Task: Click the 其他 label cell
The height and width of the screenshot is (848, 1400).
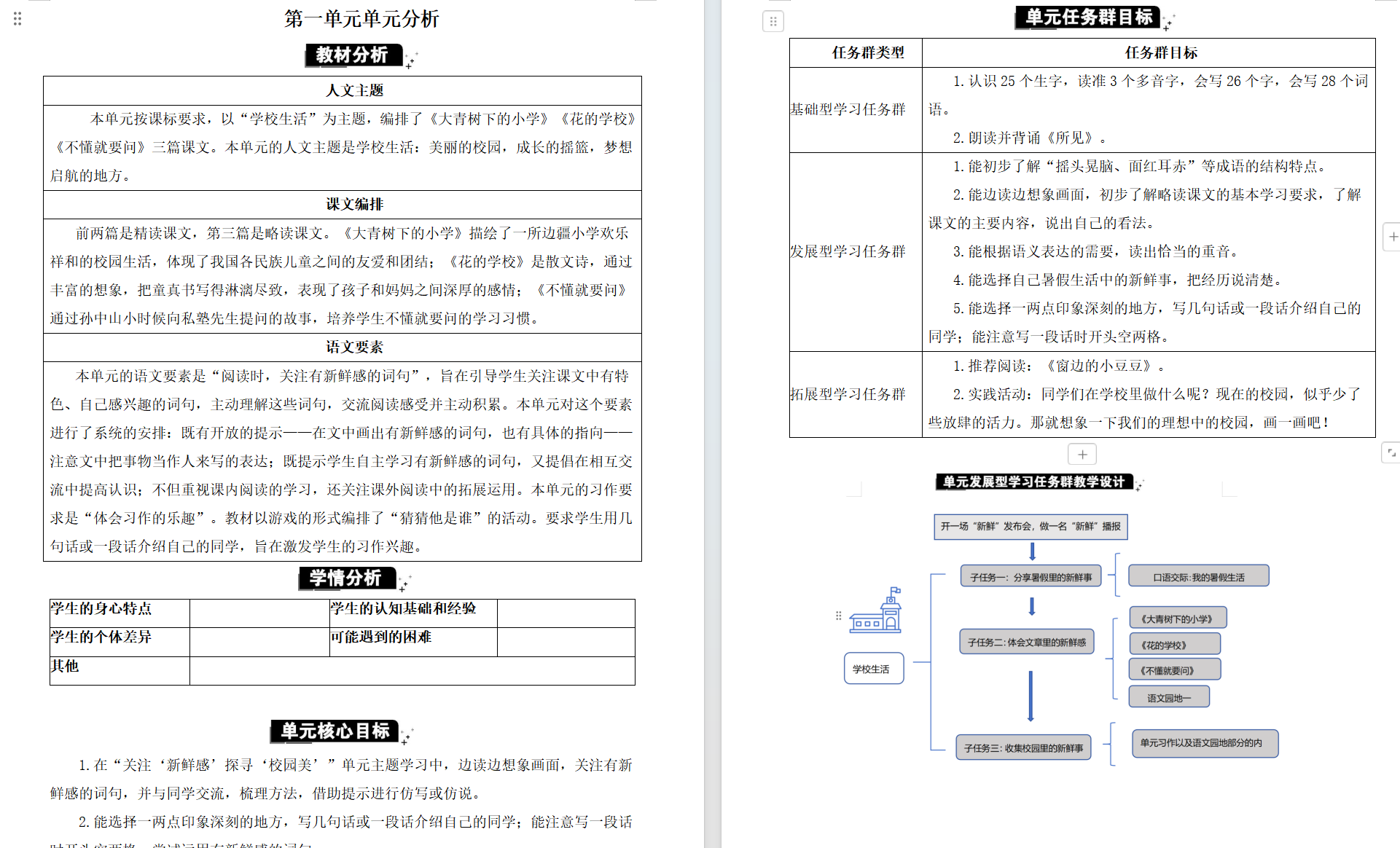Action: coord(120,671)
